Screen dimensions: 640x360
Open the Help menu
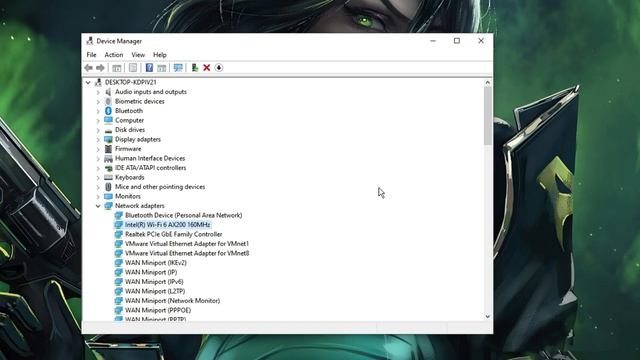pos(160,55)
